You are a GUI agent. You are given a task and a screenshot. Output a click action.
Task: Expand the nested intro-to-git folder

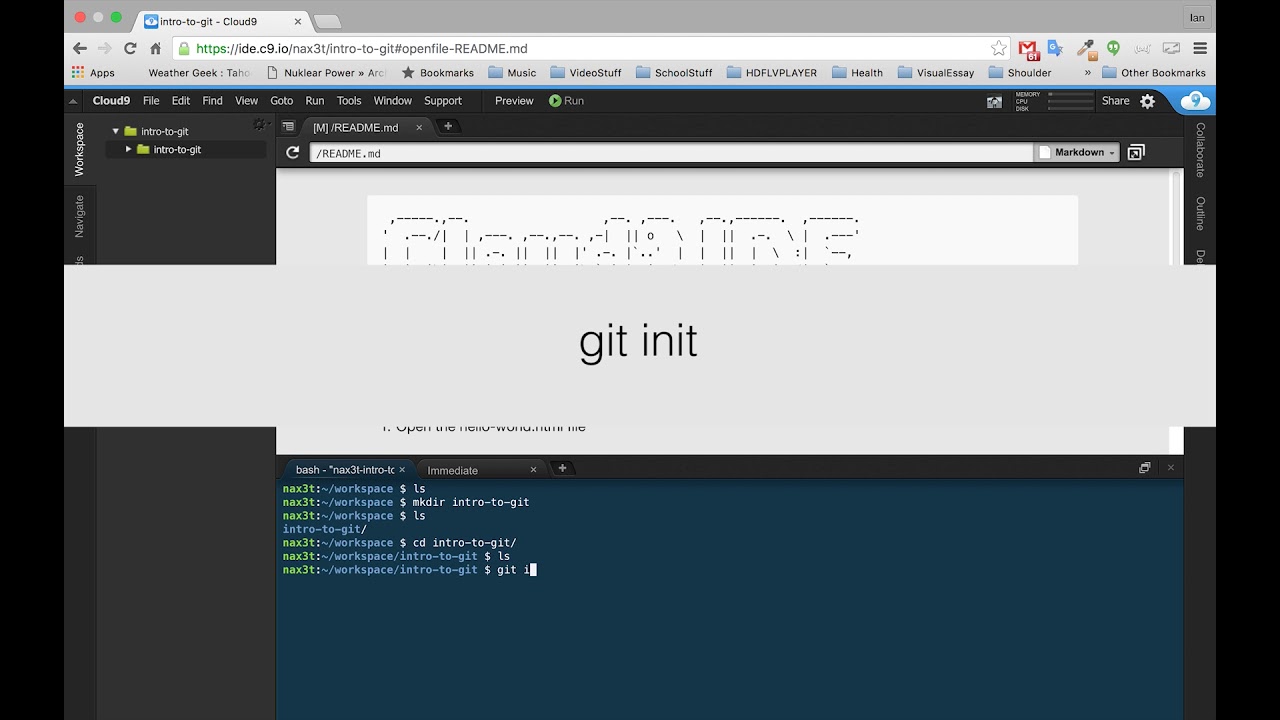(x=128, y=149)
